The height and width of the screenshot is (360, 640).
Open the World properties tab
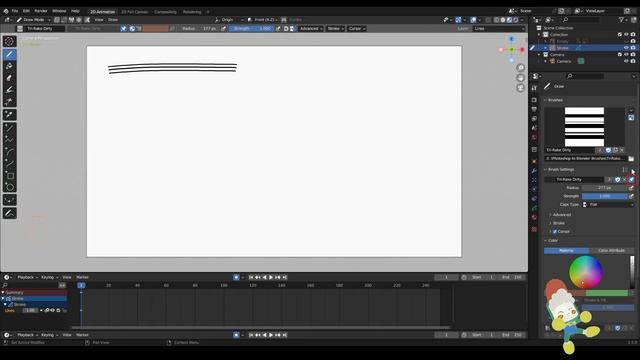(x=534, y=137)
